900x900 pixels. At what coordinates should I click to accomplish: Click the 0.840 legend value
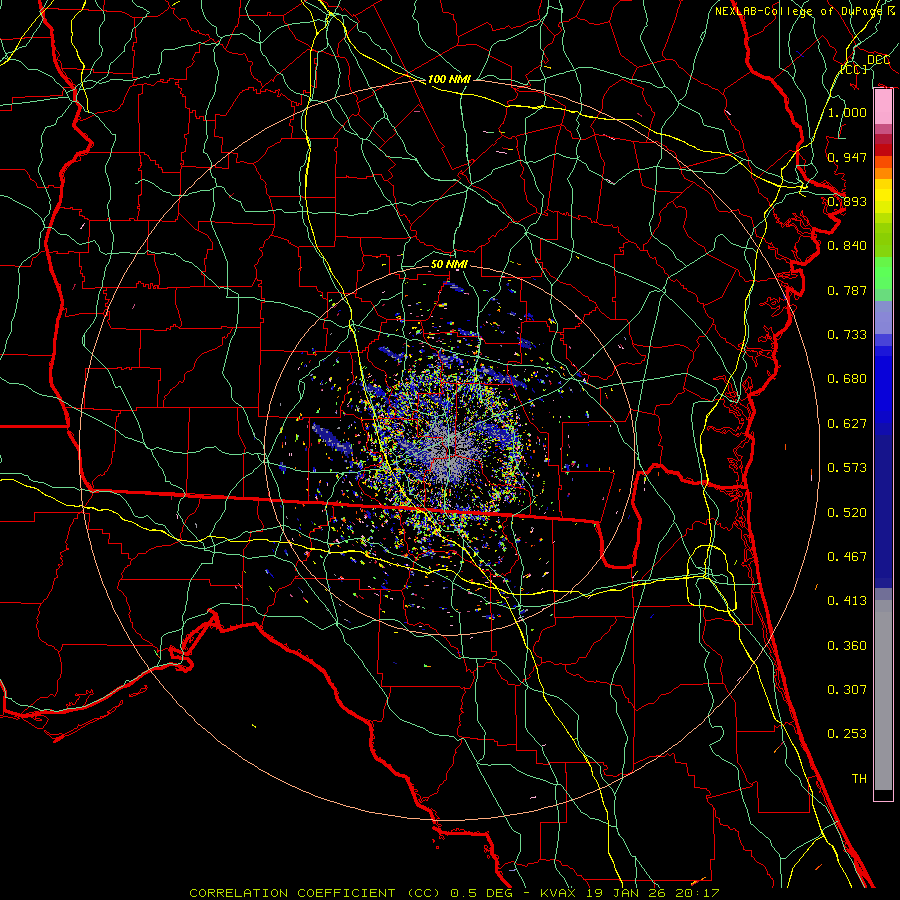coord(847,246)
